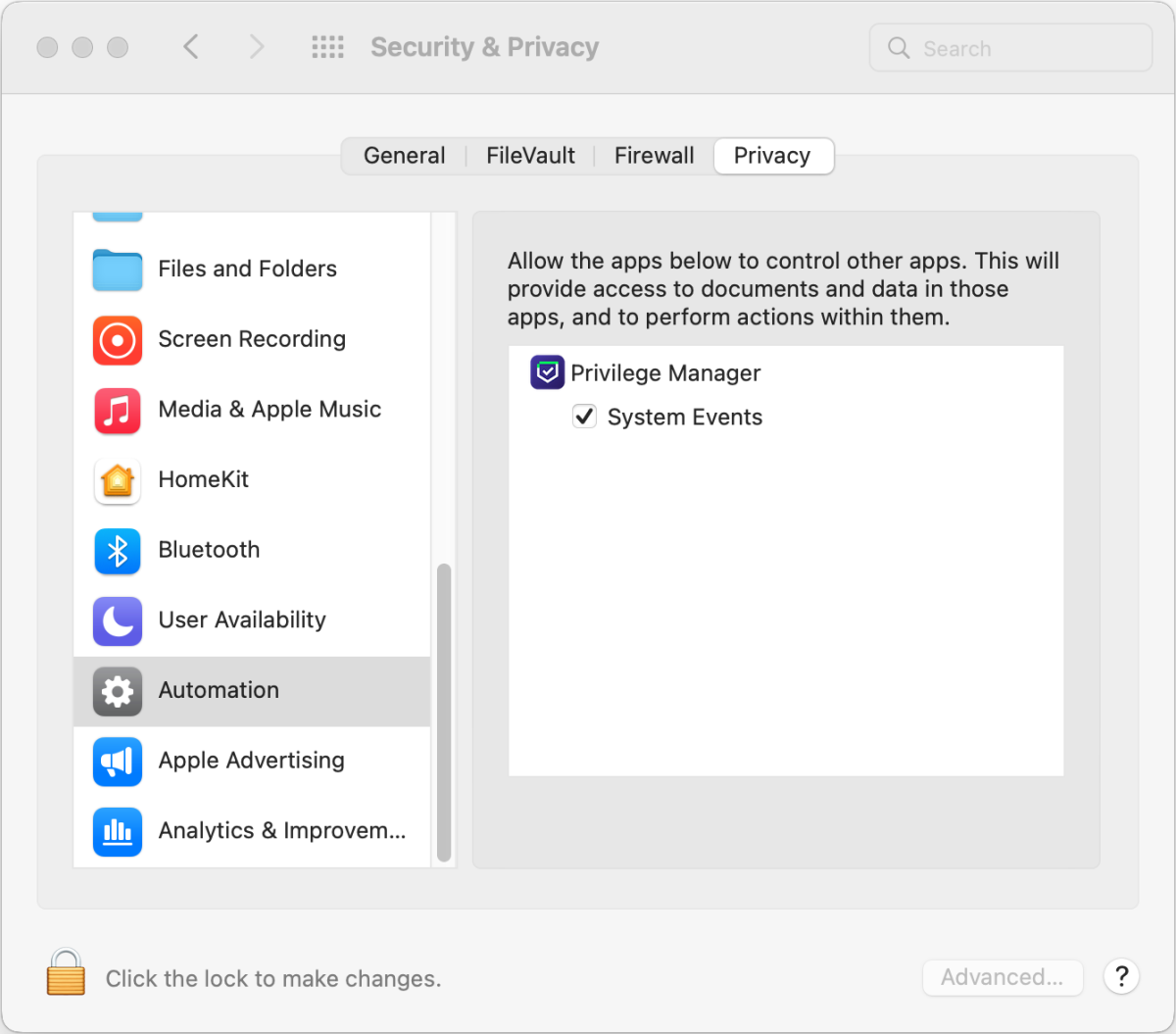Go back with the left chevron
Viewport: 1176px width, 1034px height.
[x=191, y=47]
